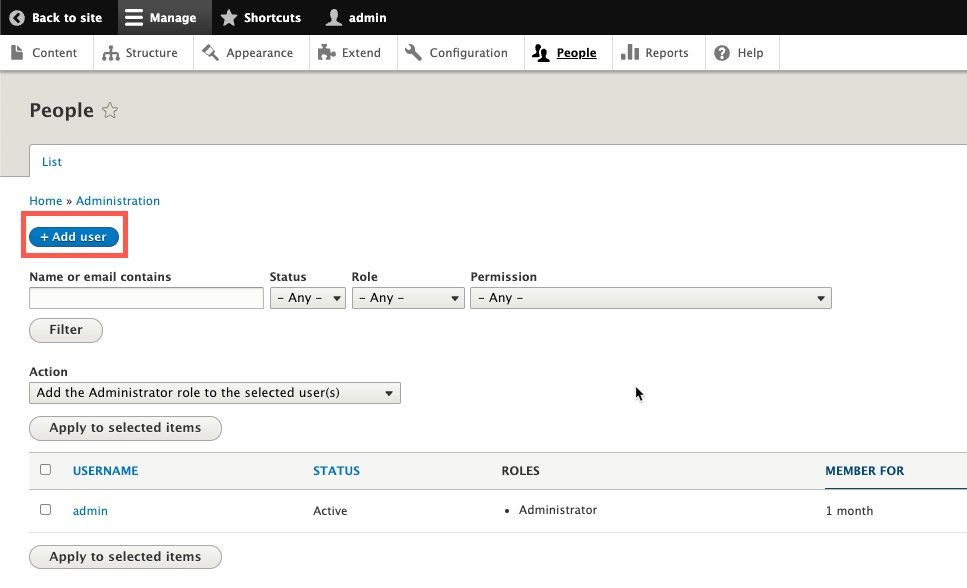
Task: Click the Back to site arrow icon
Action: (17, 17)
